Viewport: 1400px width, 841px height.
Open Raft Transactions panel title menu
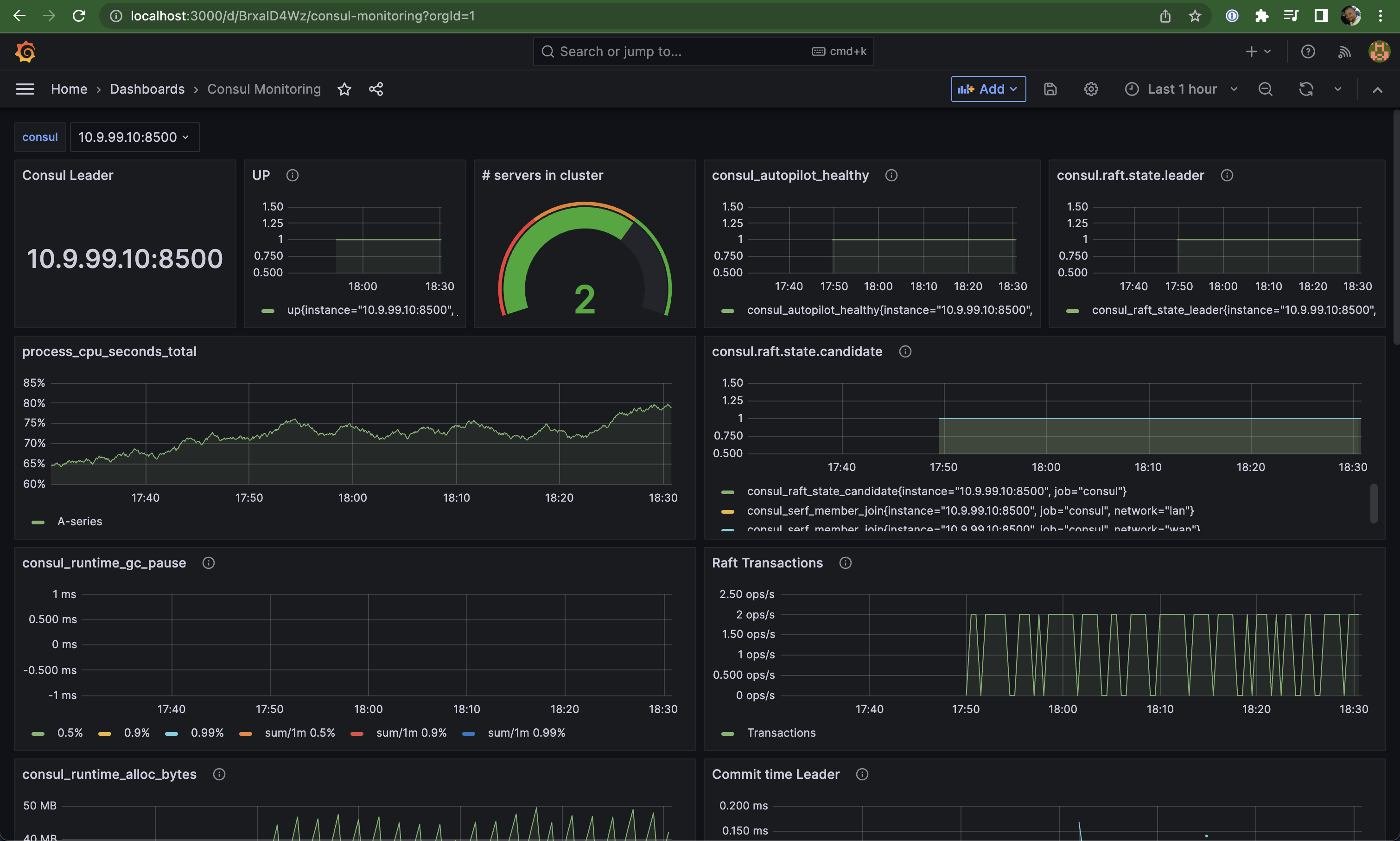[767, 563]
